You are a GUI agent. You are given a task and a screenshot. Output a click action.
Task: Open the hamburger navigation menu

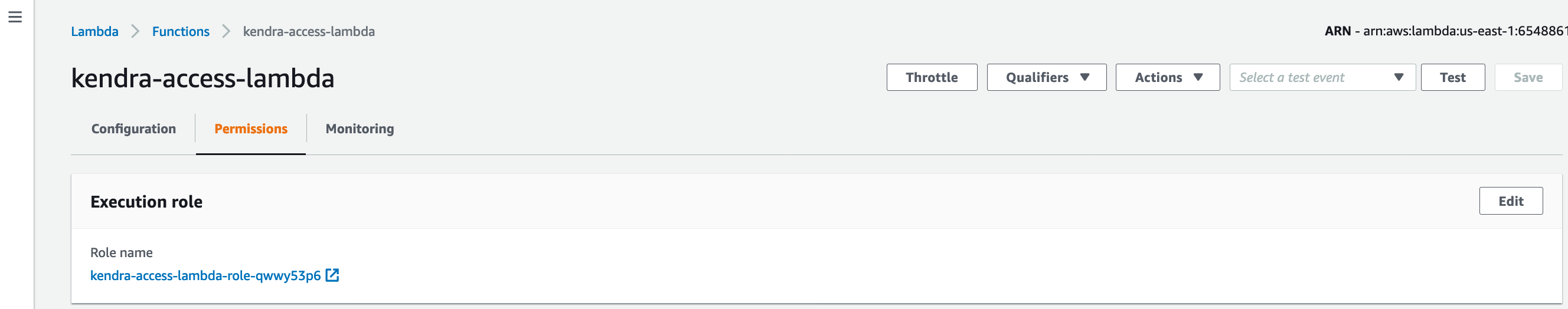click(x=15, y=17)
